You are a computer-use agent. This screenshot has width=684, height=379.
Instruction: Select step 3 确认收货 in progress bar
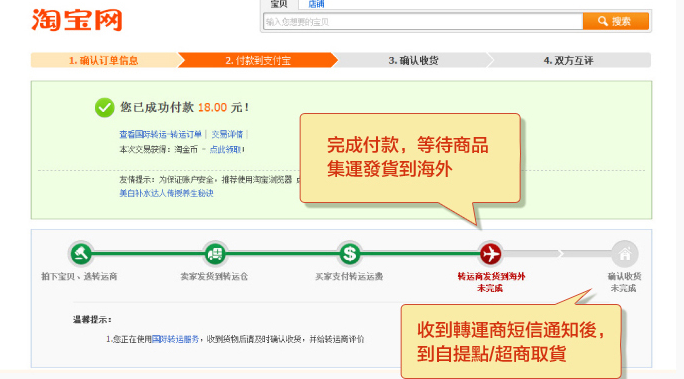click(x=413, y=60)
